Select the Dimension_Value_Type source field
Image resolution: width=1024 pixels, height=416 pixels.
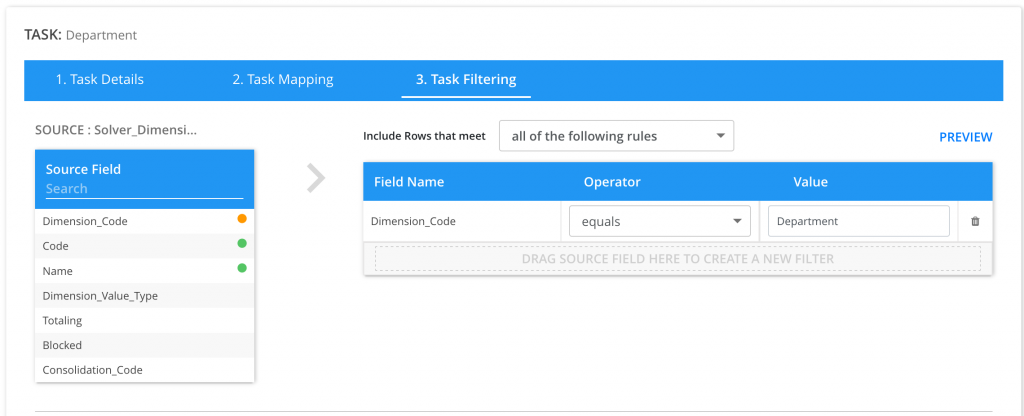coord(100,296)
